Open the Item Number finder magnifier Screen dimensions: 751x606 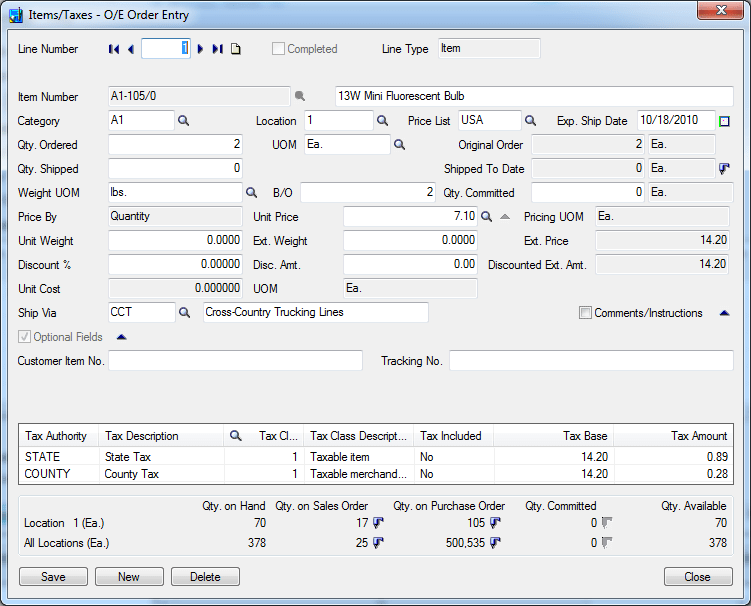[300, 96]
